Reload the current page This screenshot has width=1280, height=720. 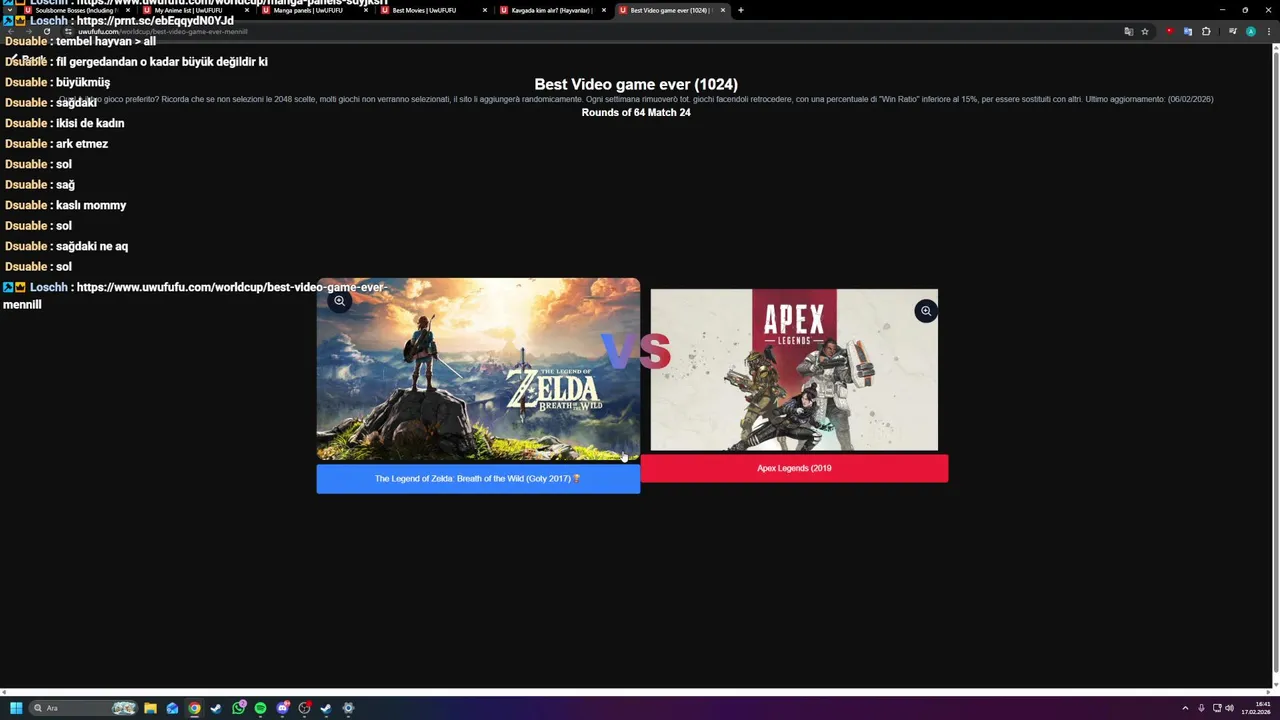pyautogui.click(x=47, y=31)
